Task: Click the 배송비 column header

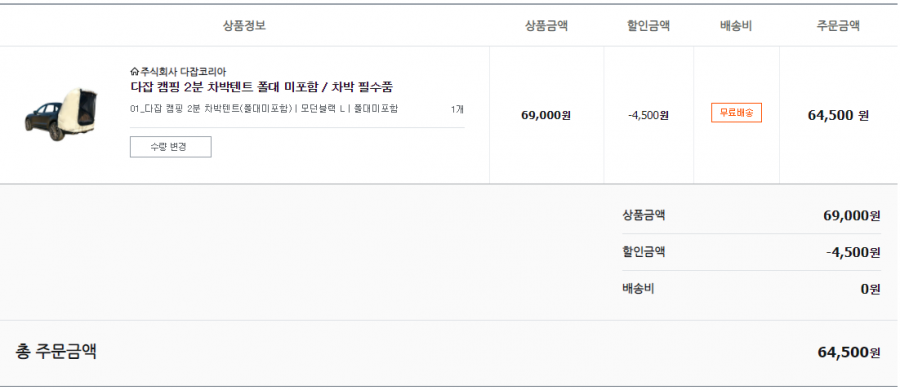Action: [736, 25]
